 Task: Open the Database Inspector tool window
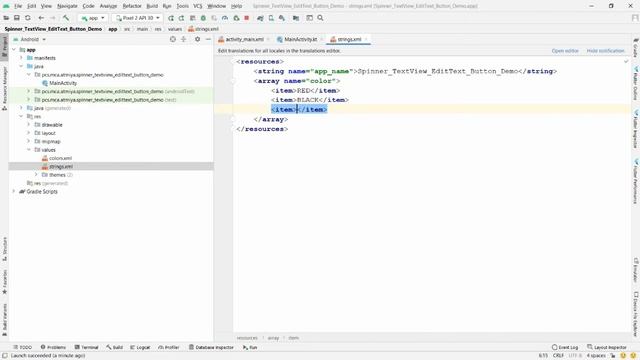(x=211, y=347)
